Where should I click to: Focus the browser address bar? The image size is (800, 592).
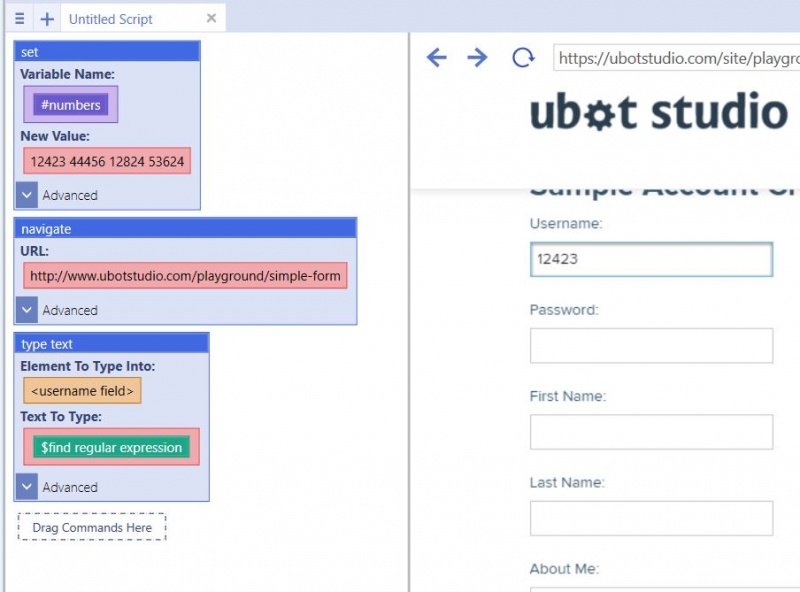pyautogui.click(x=677, y=58)
